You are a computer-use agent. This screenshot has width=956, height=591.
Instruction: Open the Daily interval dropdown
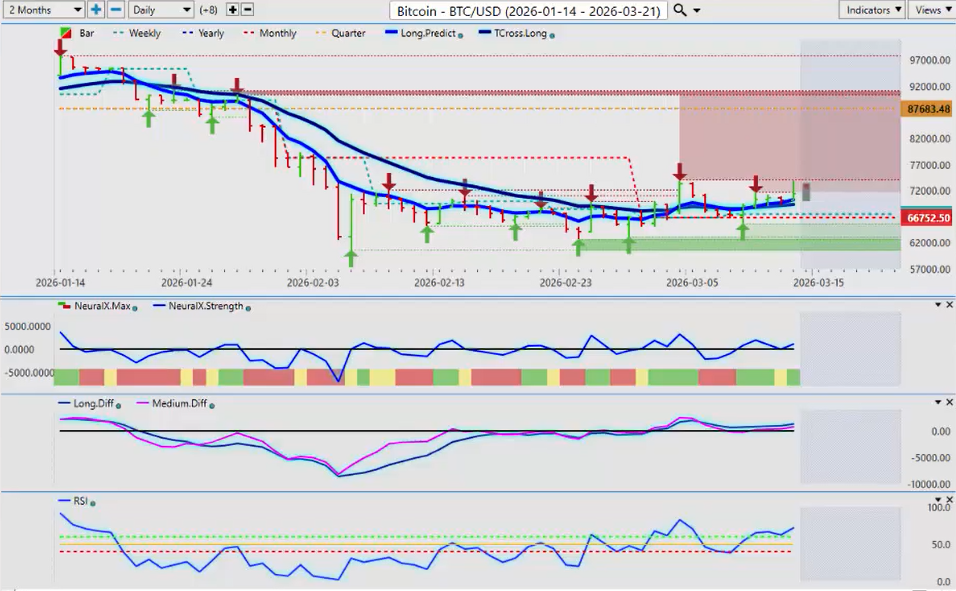160,9
